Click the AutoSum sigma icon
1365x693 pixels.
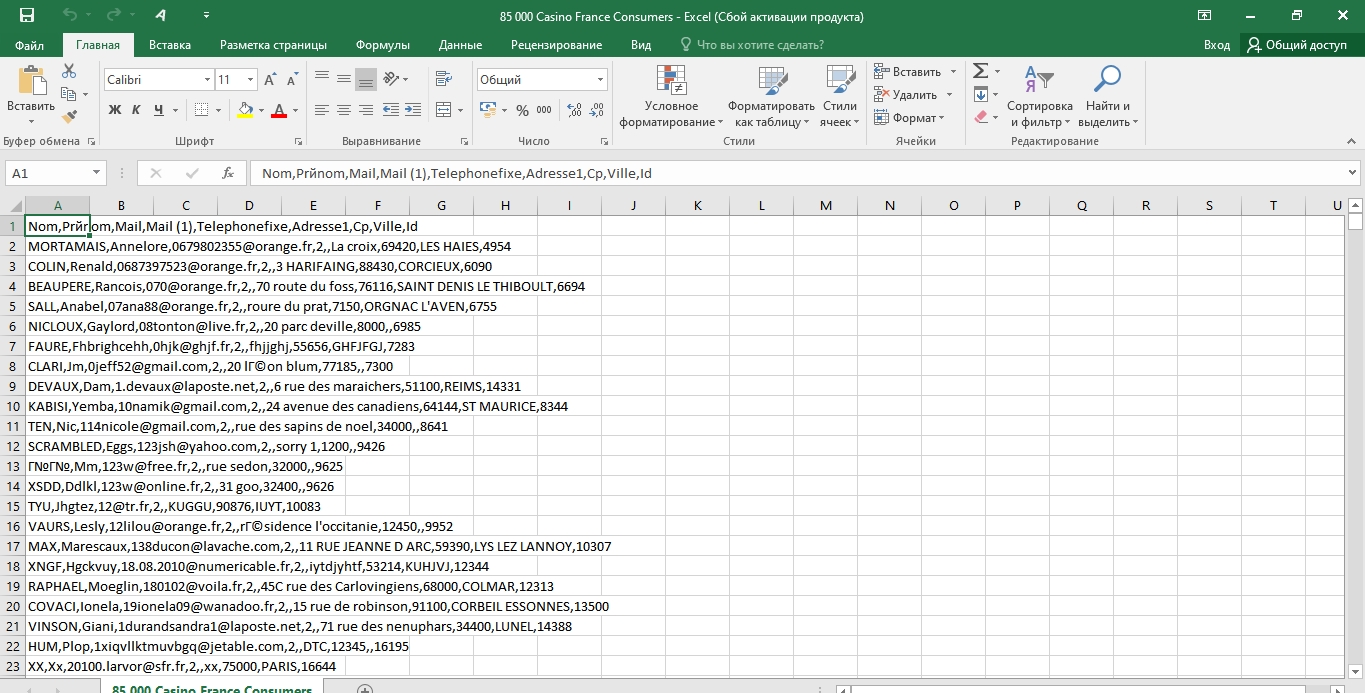[x=980, y=71]
